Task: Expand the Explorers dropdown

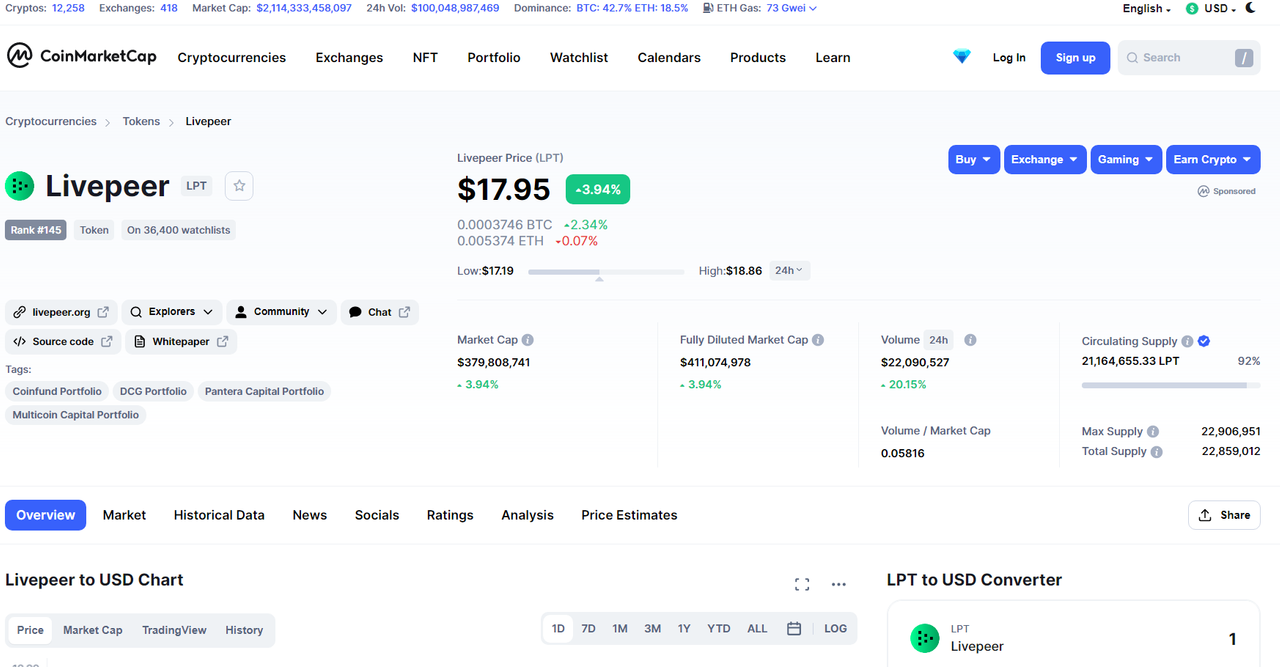Action: tap(172, 312)
